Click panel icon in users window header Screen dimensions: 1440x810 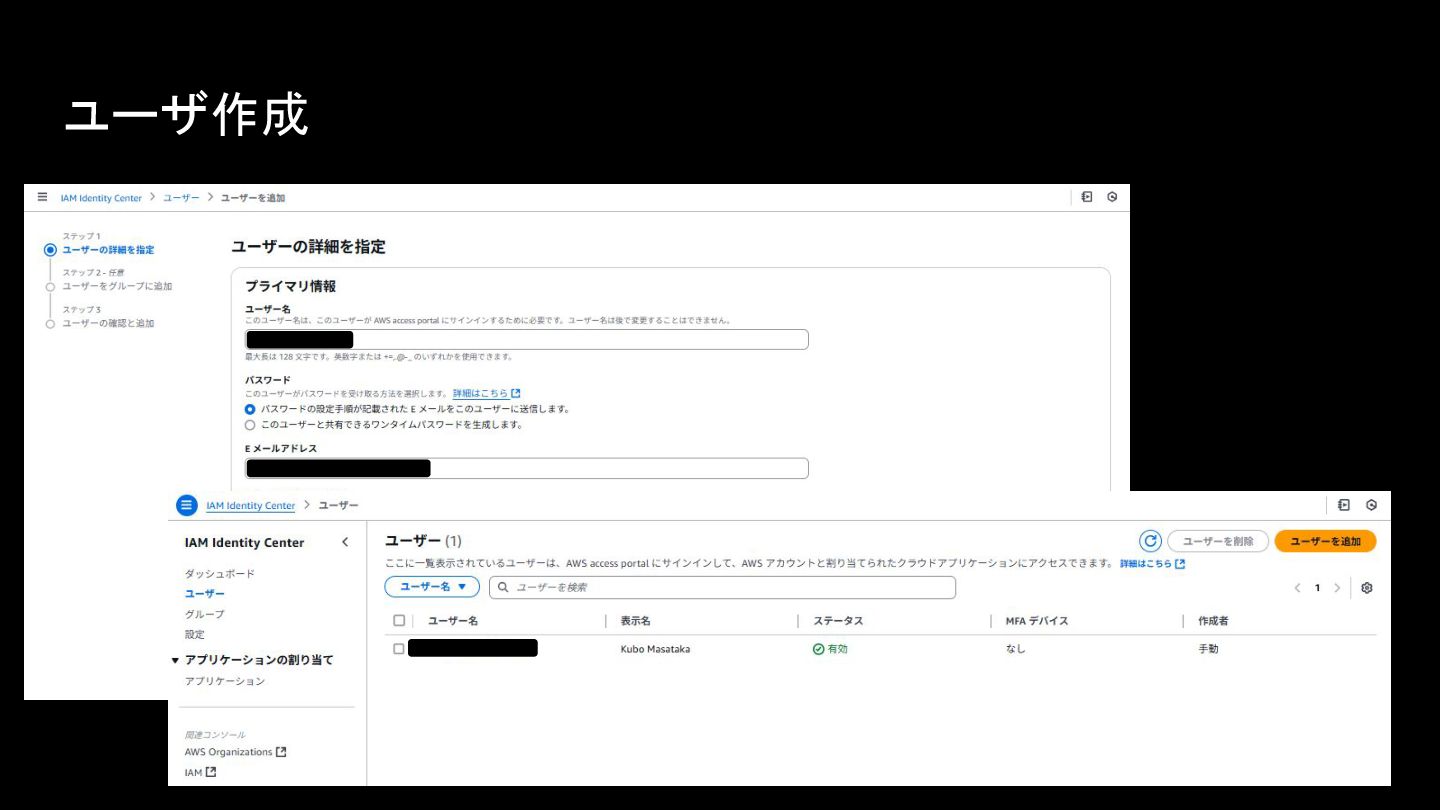pos(1344,505)
